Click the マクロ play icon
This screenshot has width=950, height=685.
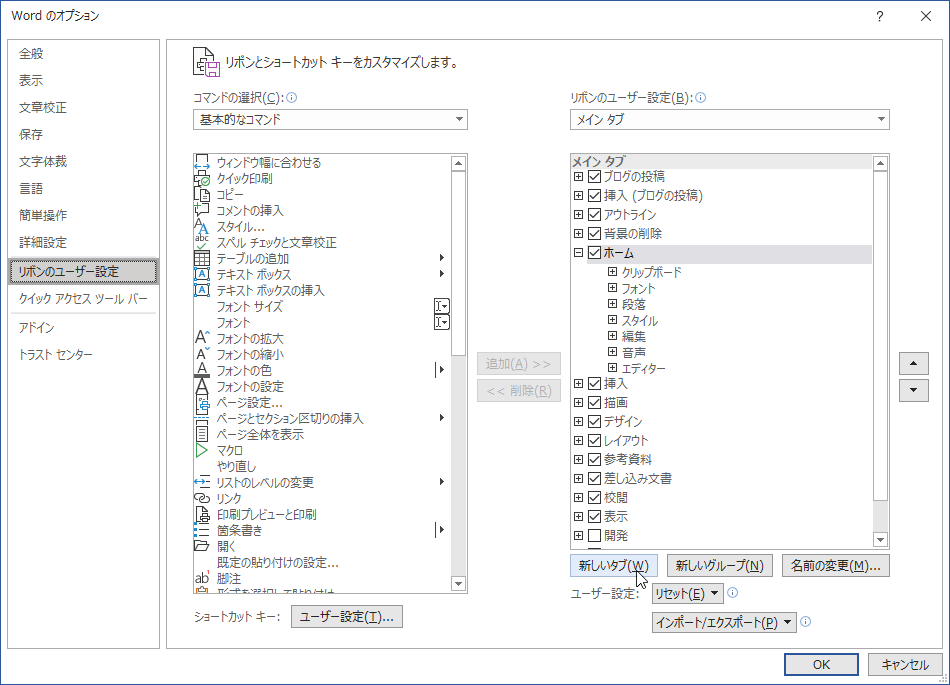point(202,450)
